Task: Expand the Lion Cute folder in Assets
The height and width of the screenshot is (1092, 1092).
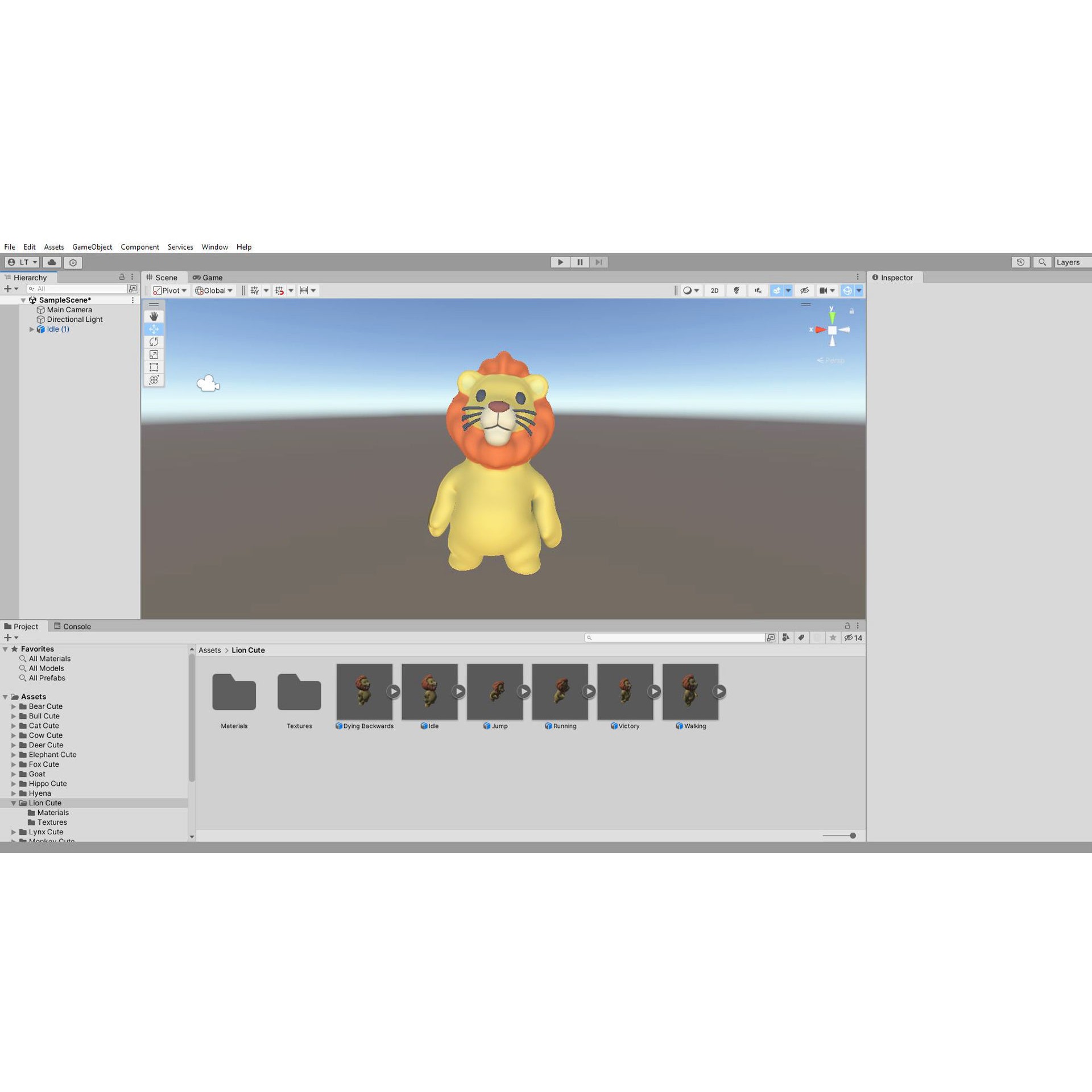Action: (14, 803)
